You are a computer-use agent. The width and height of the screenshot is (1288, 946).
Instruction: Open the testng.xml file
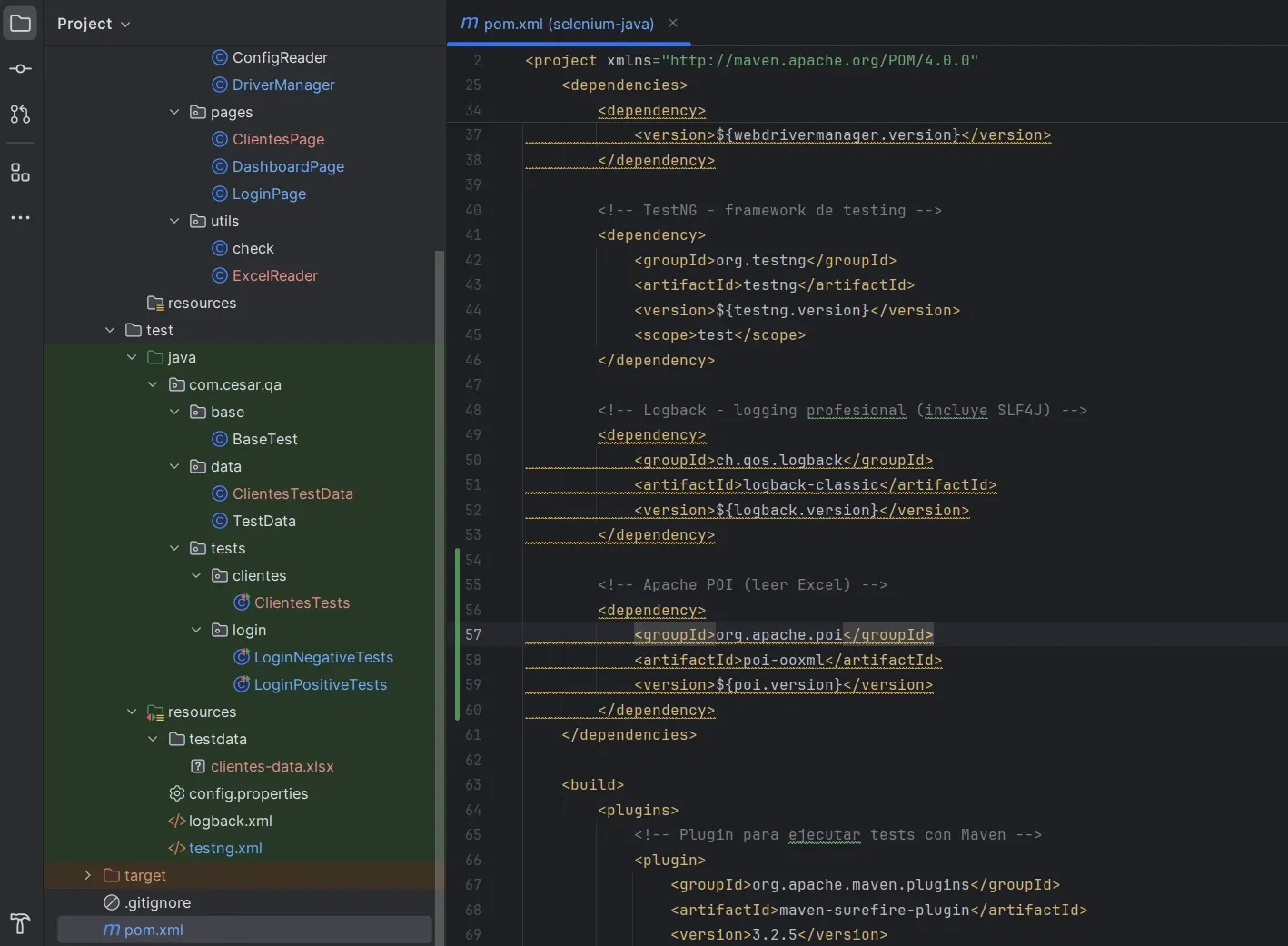click(225, 848)
